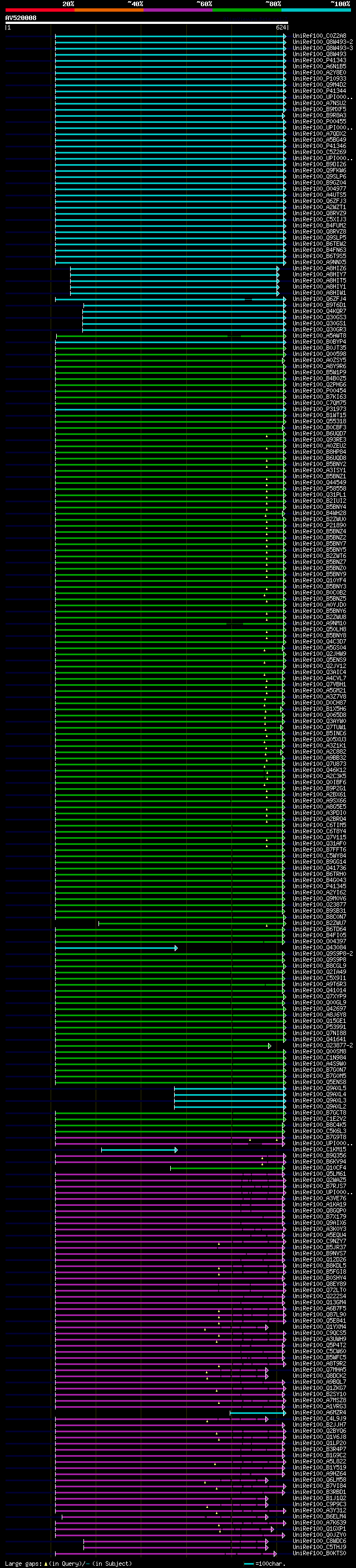Screen dimensions: 356x1568
Task: Open hit UniRef100_C0Z2A8
Action: 319,36
